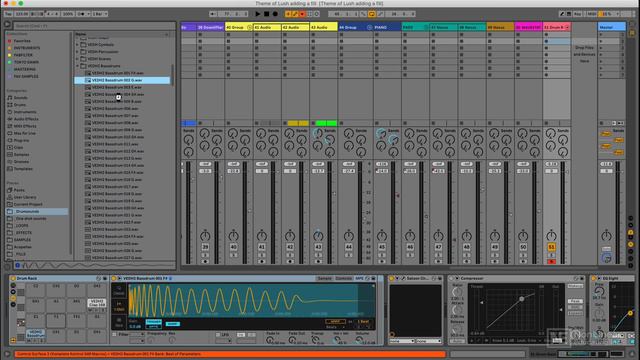
Task: Expand the VEDM Snares folder
Action: (78, 59)
